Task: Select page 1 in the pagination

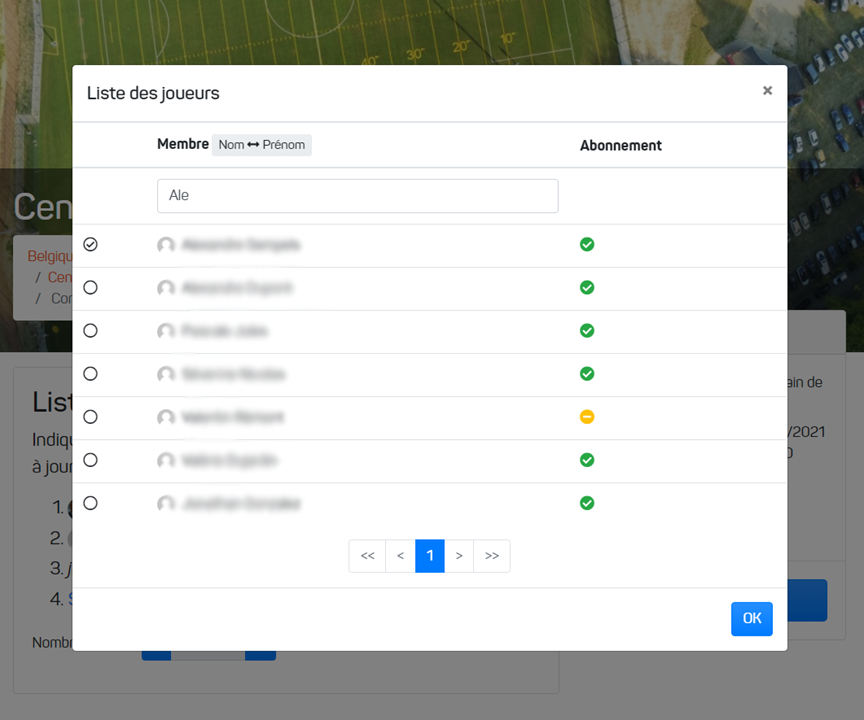Action: pyautogui.click(x=429, y=556)
